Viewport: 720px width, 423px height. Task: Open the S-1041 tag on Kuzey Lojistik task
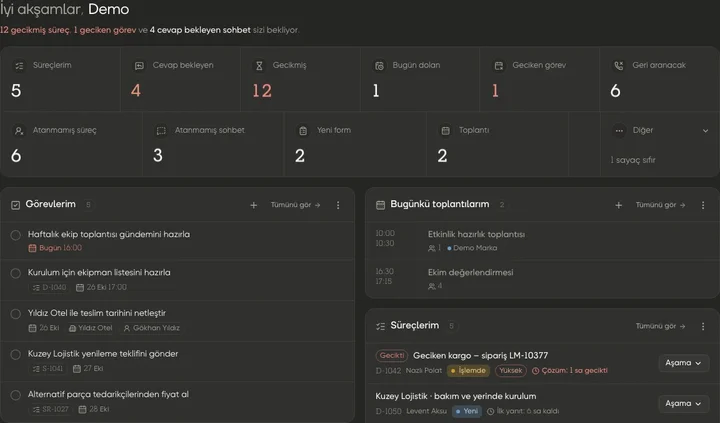click(48, 369)
